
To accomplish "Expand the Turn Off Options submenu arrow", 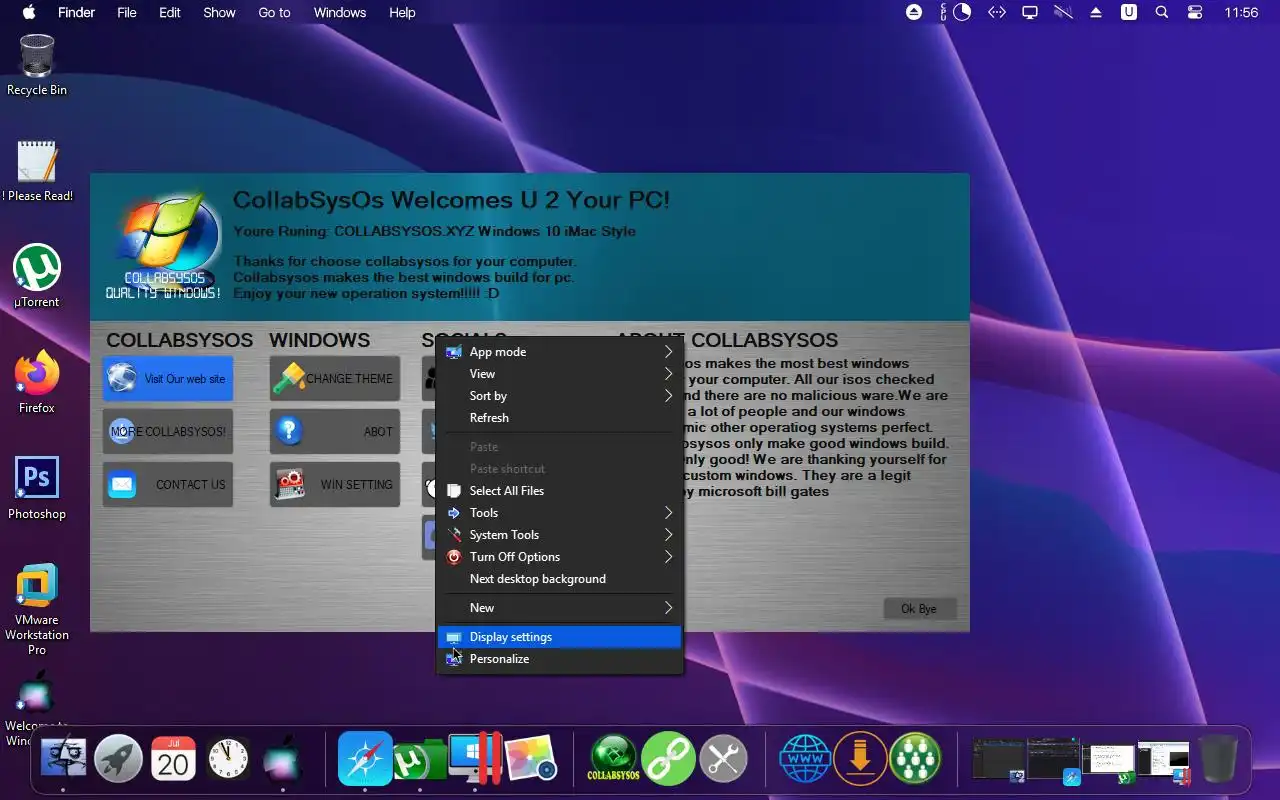I will (669, 557).
